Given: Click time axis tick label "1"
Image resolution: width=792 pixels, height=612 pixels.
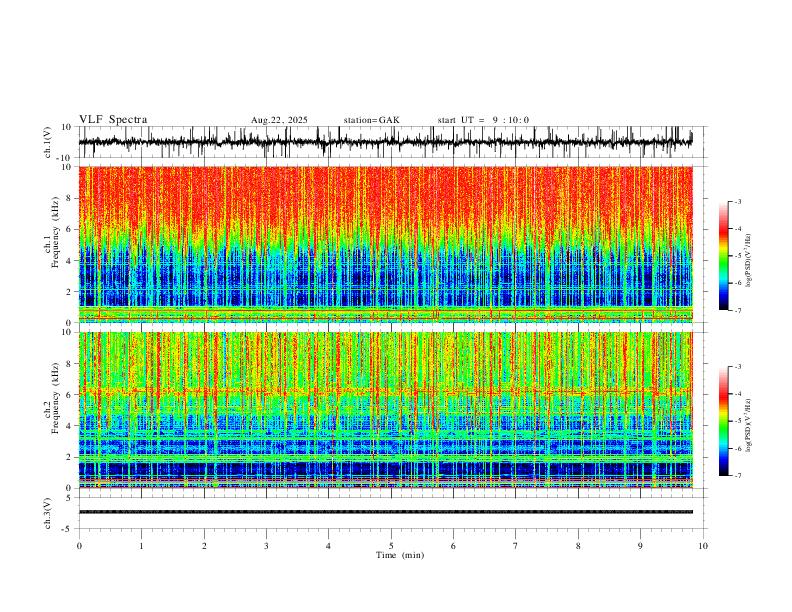Looking at the screenshot, I should (x=141, y=546).
